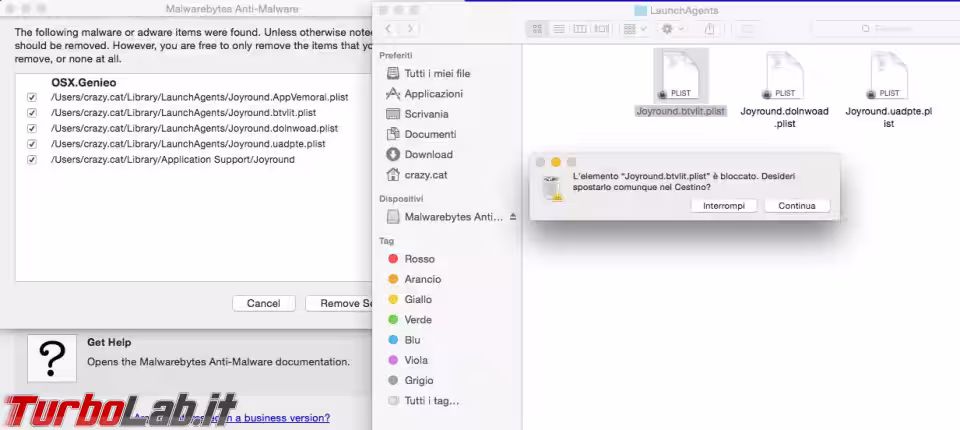Click the LaunchAgents folder icon in title bar
The width and height of the screenshot is (960, 430).
(640, 10)
